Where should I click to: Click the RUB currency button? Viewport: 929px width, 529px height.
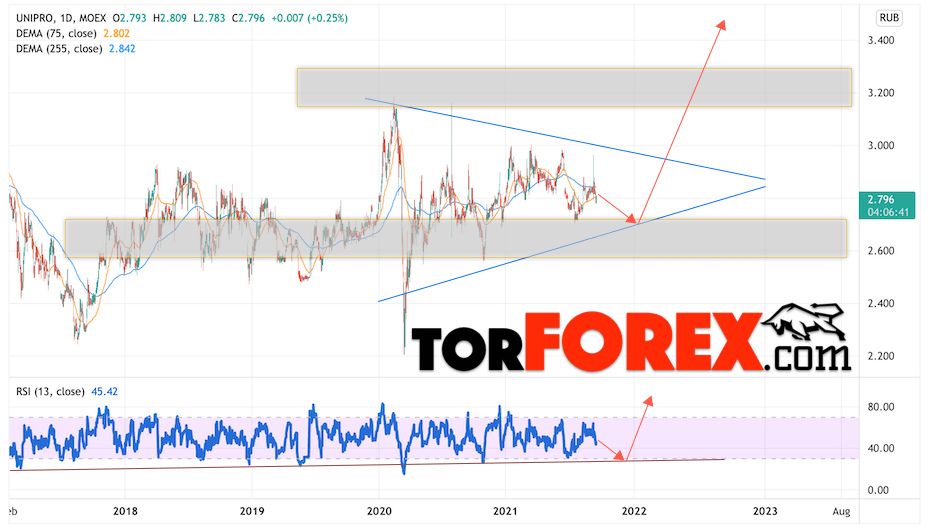click(889, 18)
